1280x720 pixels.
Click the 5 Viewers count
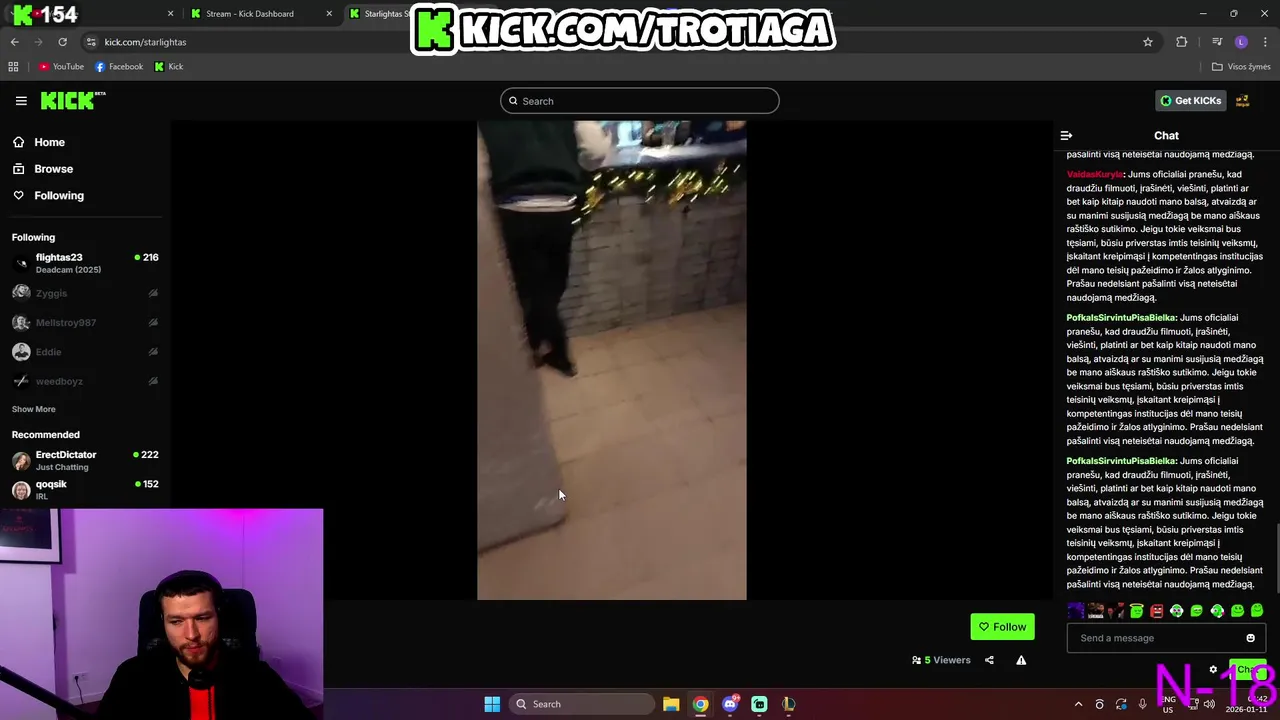[941, 660]
